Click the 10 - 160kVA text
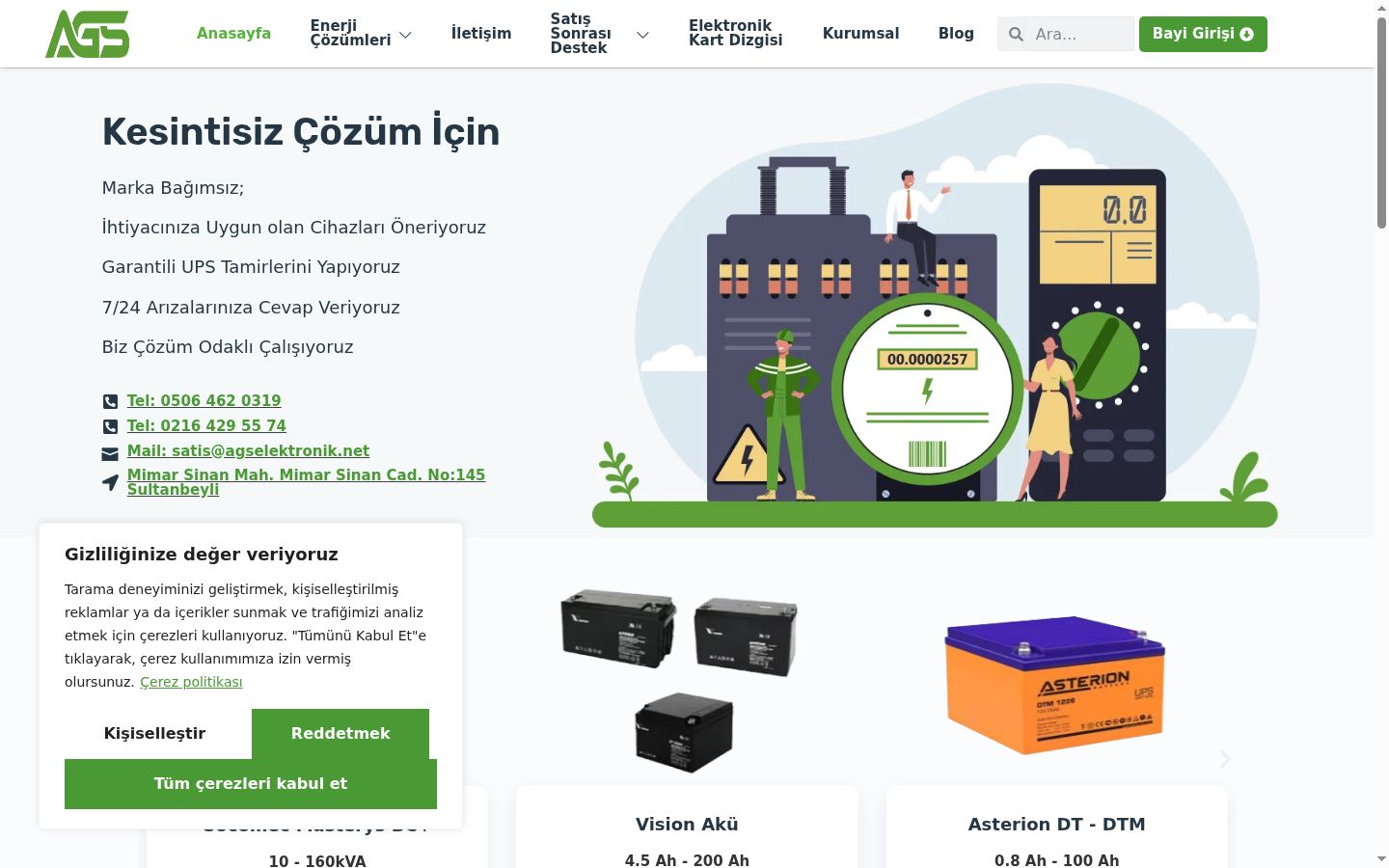This screenshot has height=868, width=1389. pyautogui.click(x=317, y=860)
